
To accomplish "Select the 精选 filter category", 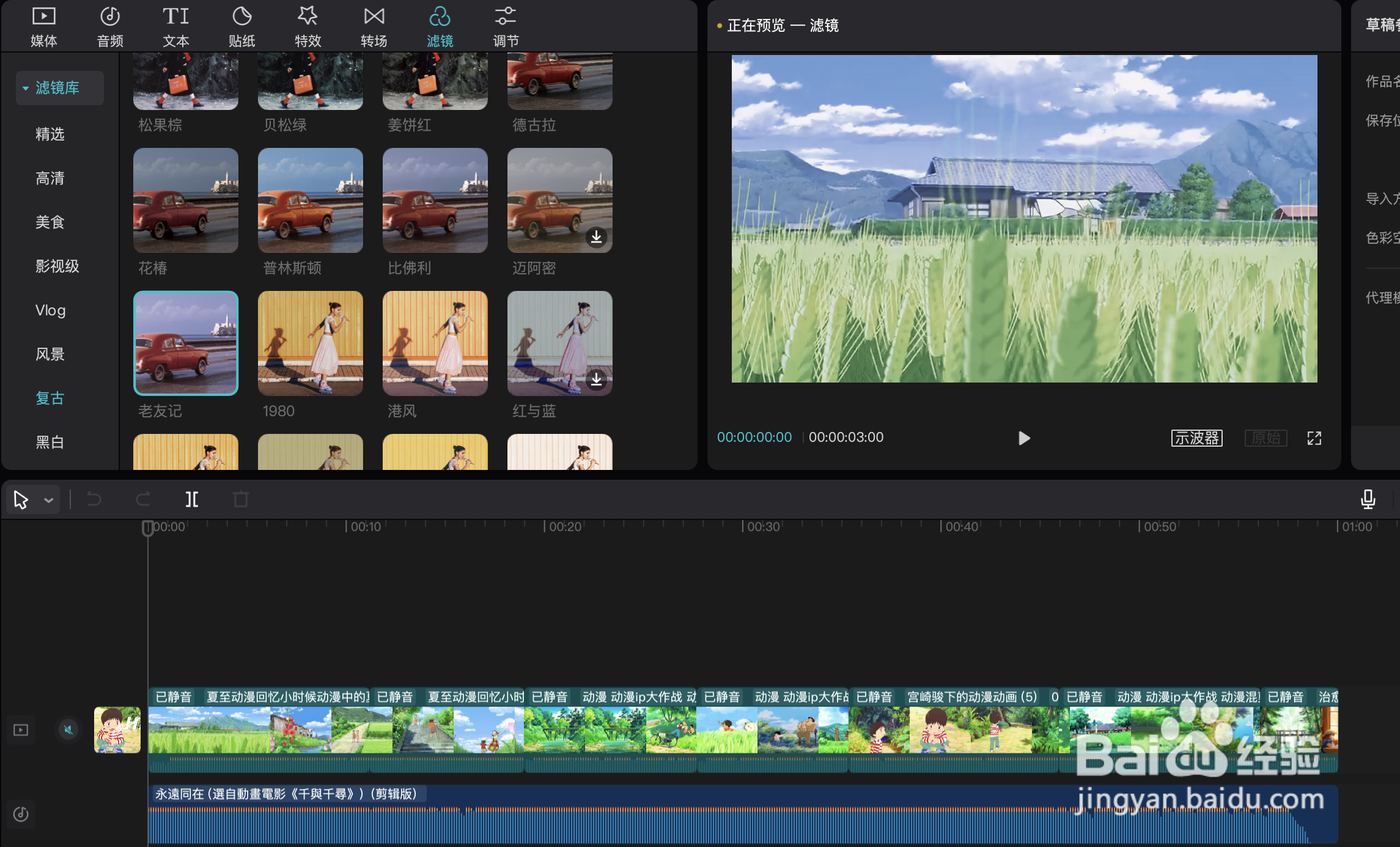I will (x=50, y=134).
